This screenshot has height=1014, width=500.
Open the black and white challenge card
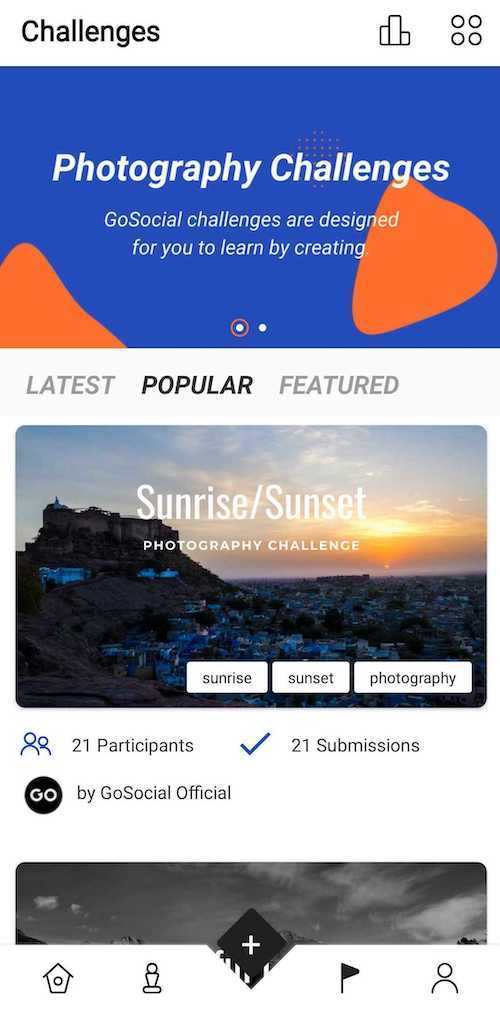251,902
